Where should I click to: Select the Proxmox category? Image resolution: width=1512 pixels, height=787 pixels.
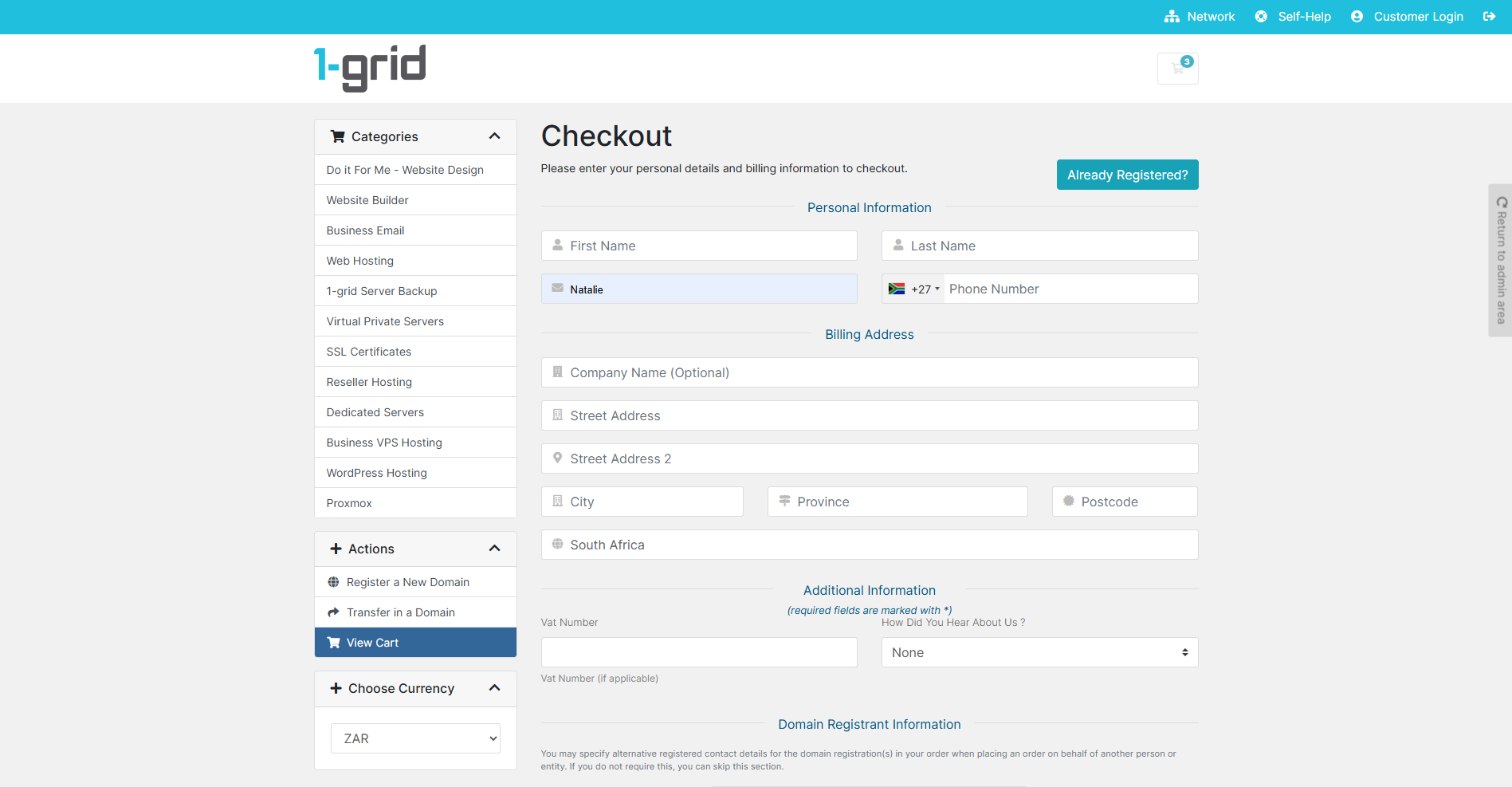point(415,503)
